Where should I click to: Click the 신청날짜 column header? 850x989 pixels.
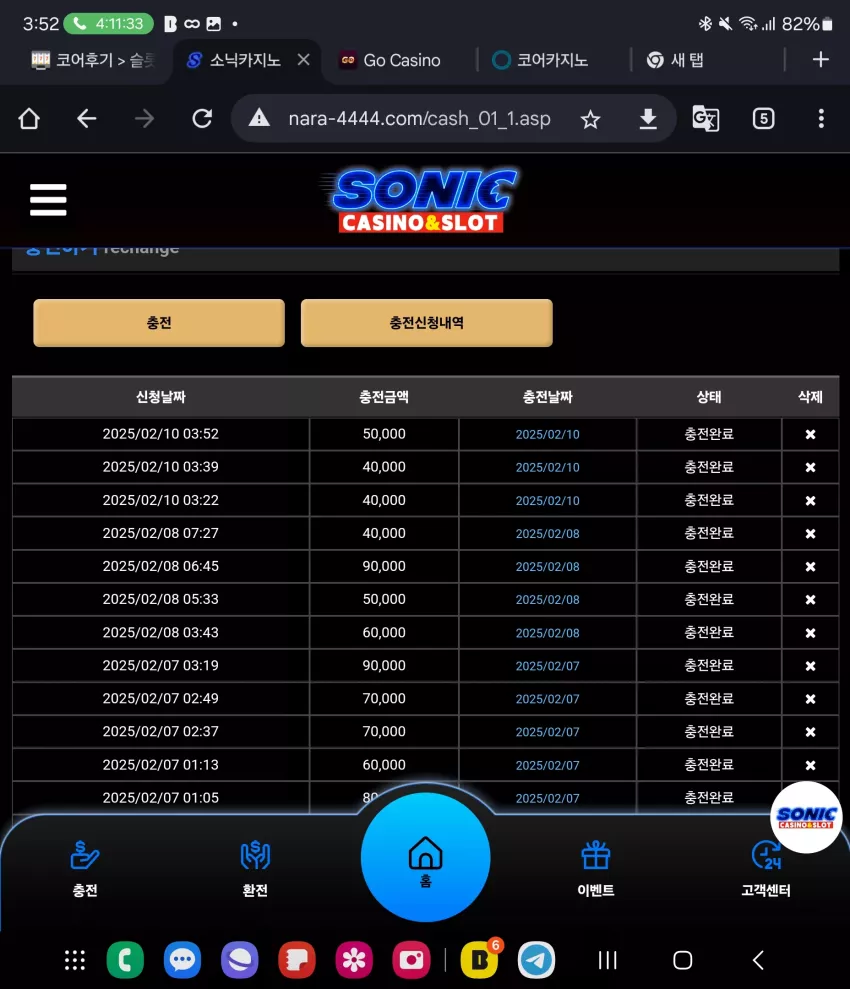[161, 397]
